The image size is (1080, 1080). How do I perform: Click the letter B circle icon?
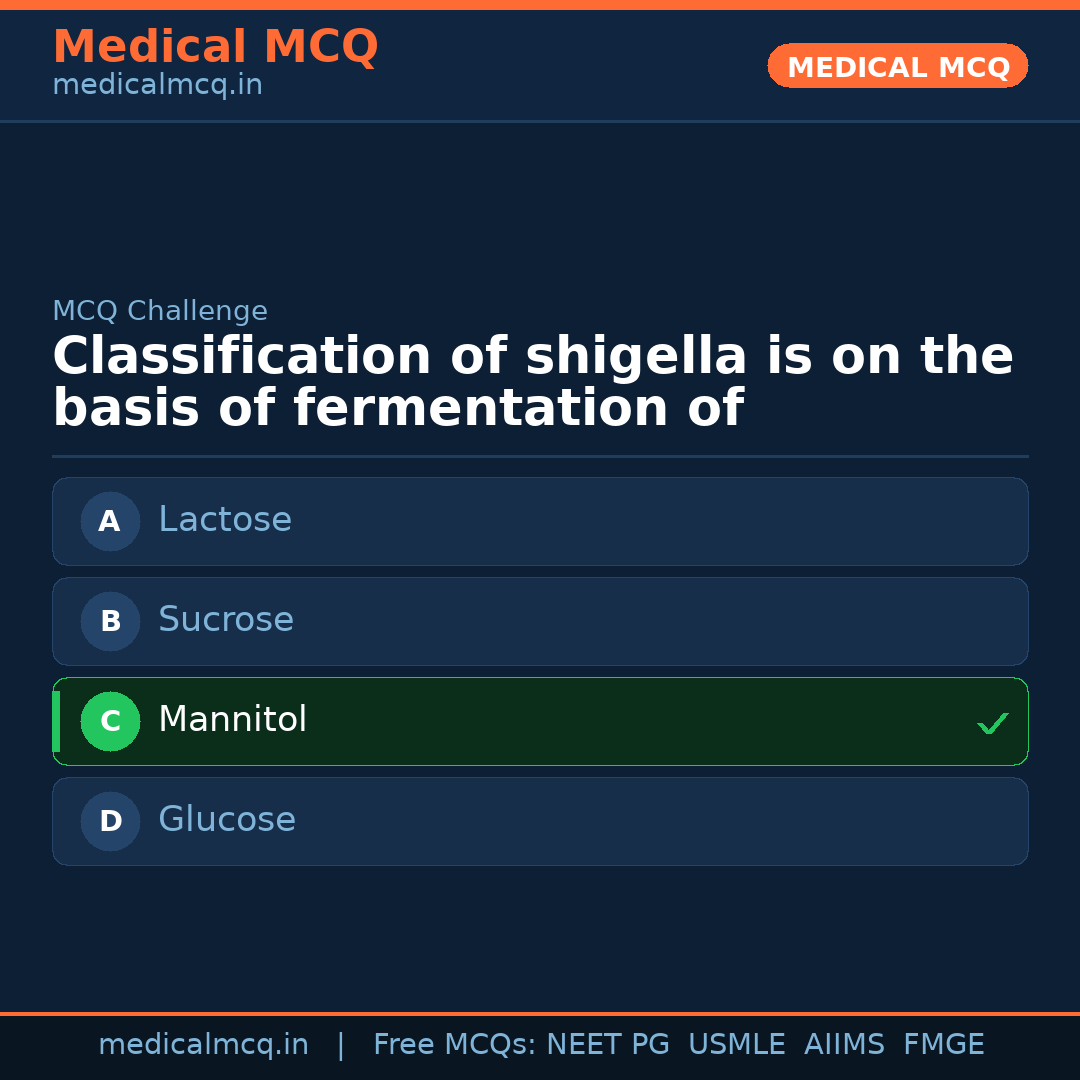click(x=110, y=621)
